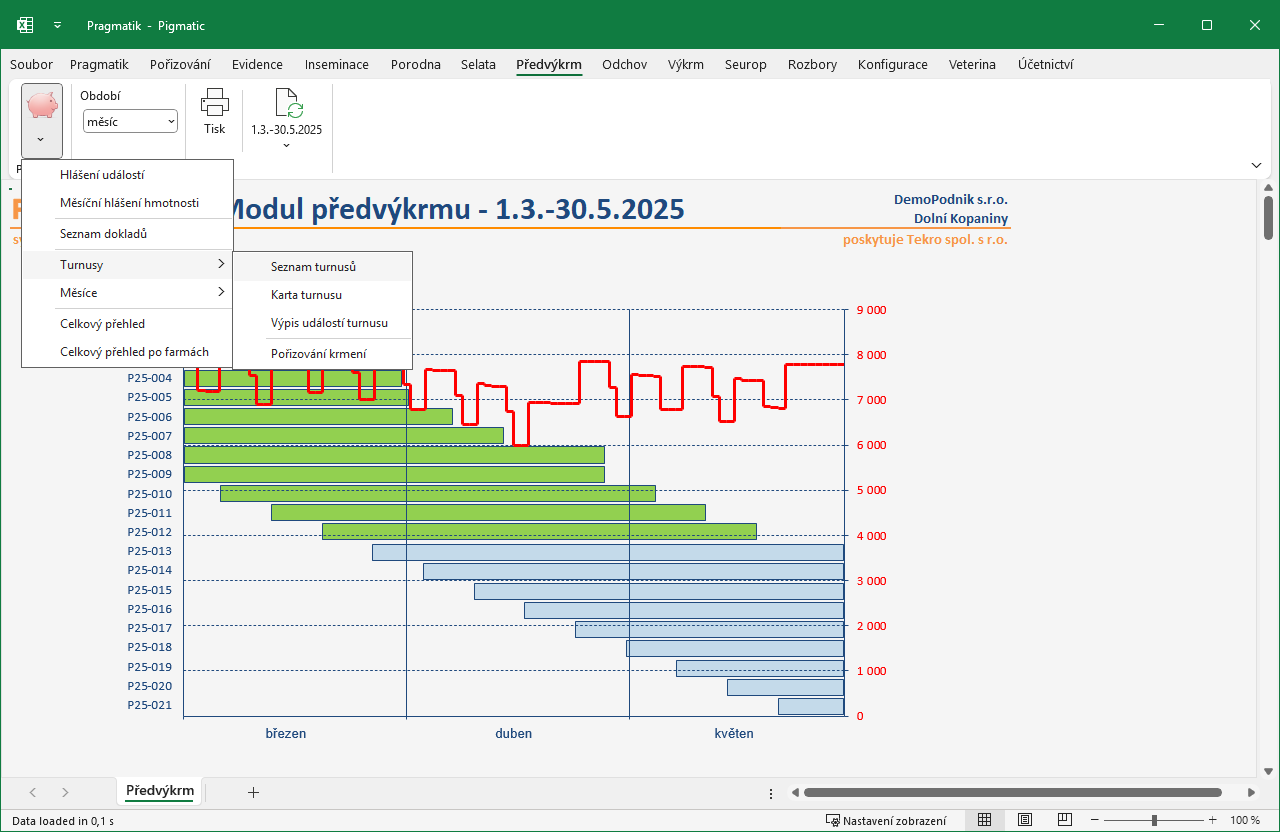The width and height of the screenshot is (1280, 832).
Task: Switch to Page Layout view in status bar
Action: [1025, 820]
